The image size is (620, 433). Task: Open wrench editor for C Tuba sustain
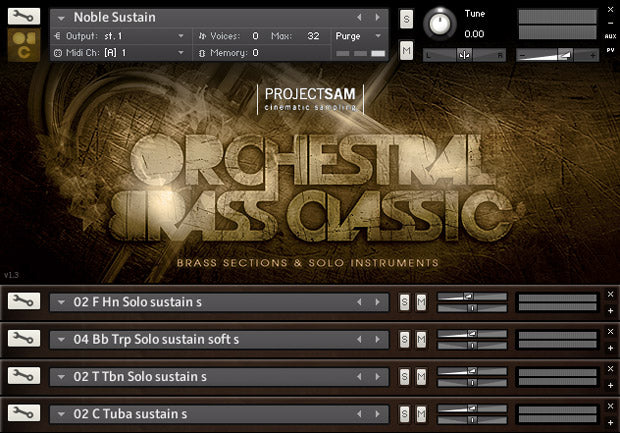[24, 413]
